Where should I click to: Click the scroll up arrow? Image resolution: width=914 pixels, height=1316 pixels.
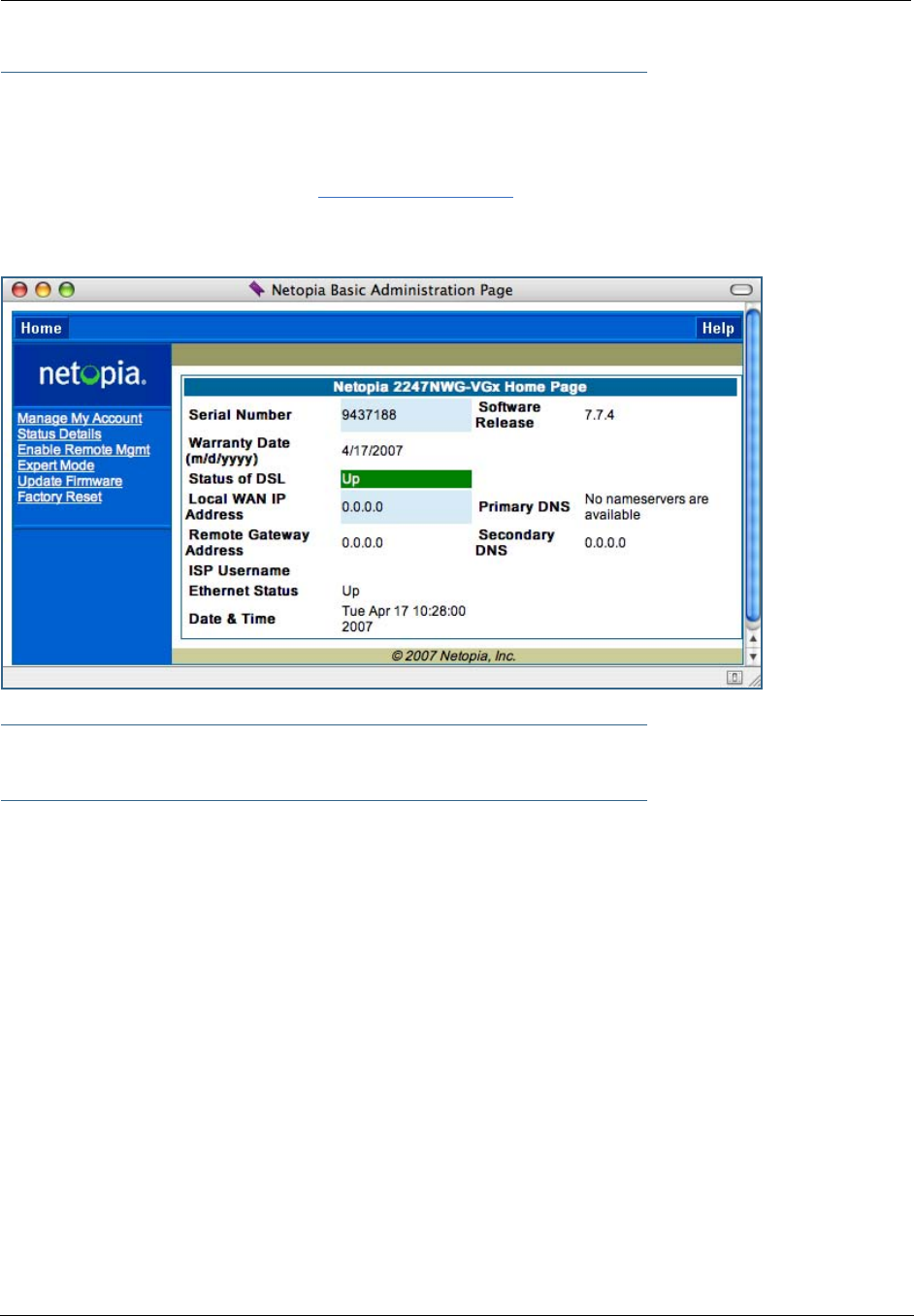coord(753,639)
